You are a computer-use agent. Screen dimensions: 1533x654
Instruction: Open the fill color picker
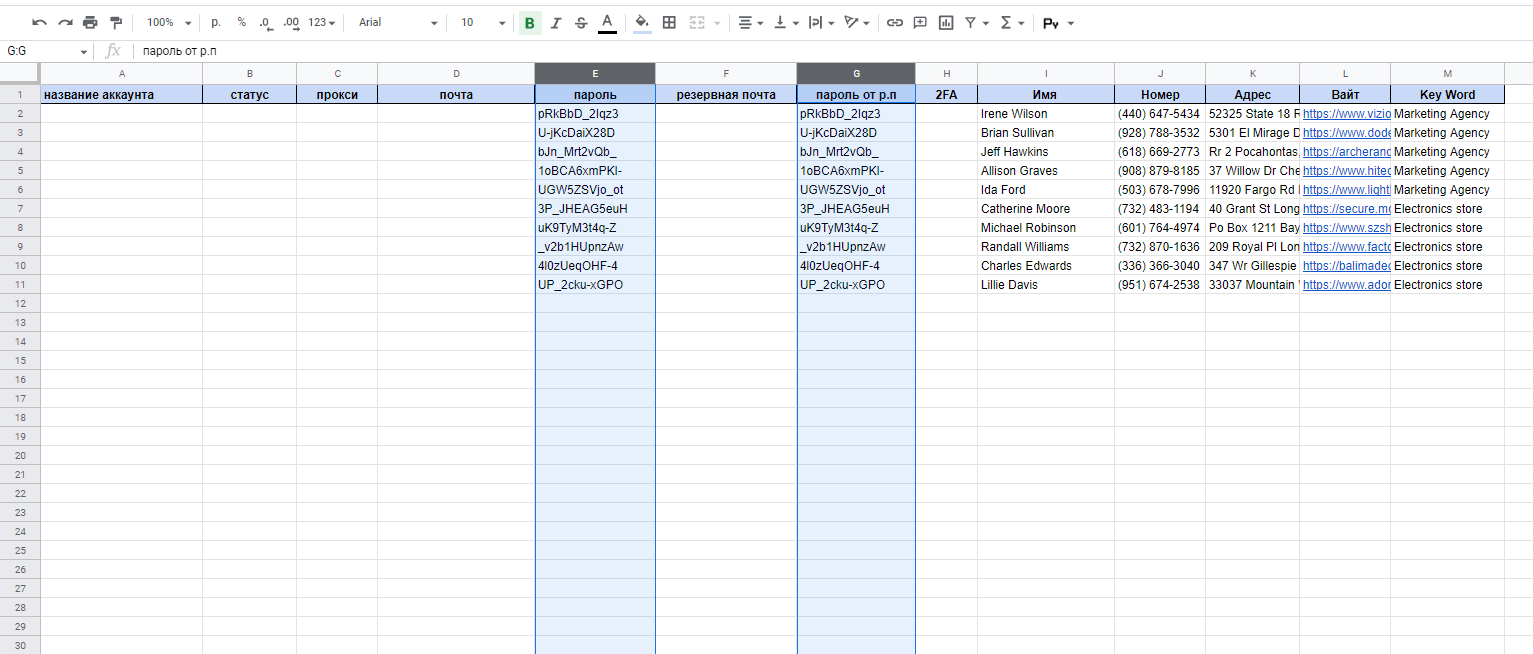tap(642, 22)
